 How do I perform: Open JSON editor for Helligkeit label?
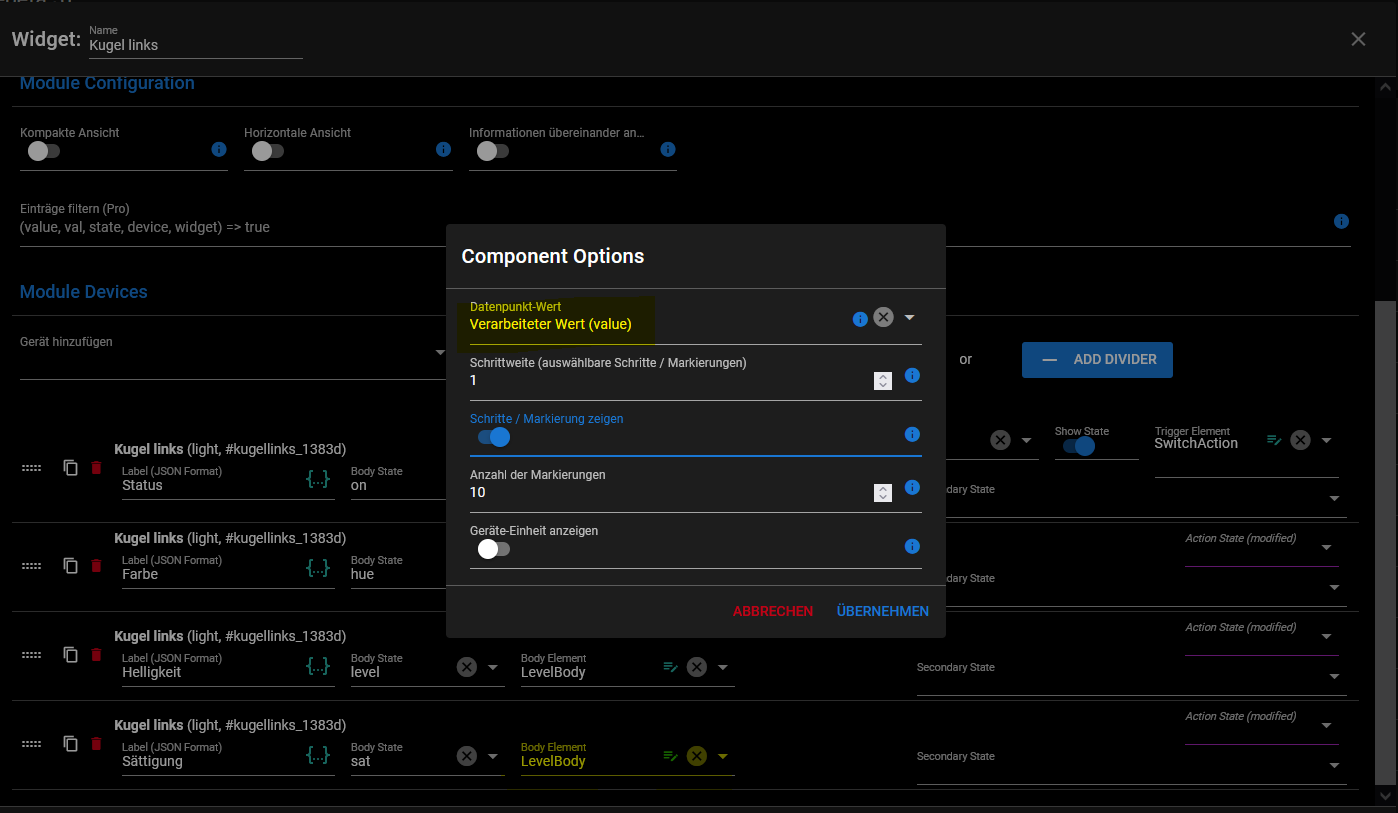coord(318,666)
